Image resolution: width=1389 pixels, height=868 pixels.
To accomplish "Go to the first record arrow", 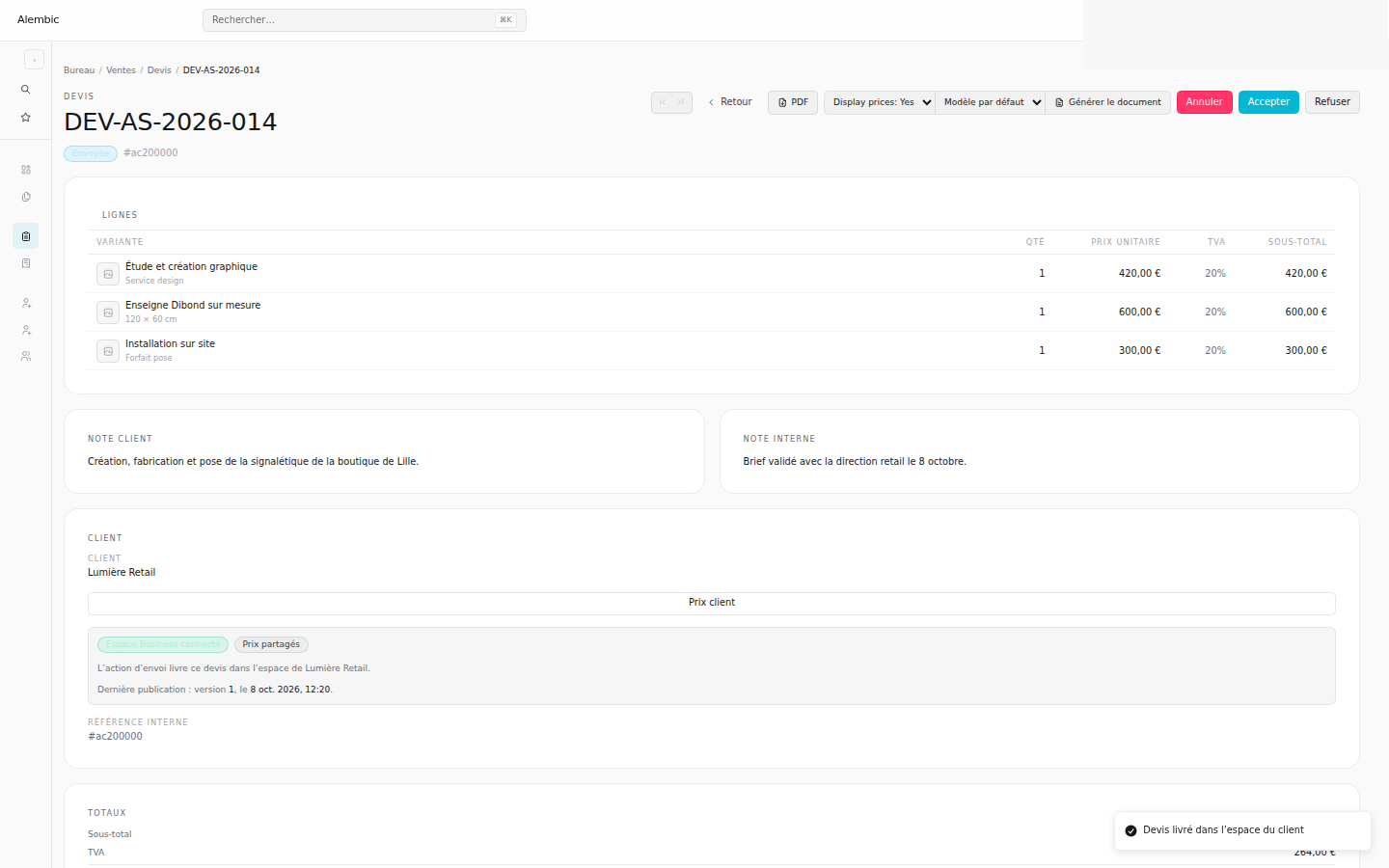I will (662, 102).
